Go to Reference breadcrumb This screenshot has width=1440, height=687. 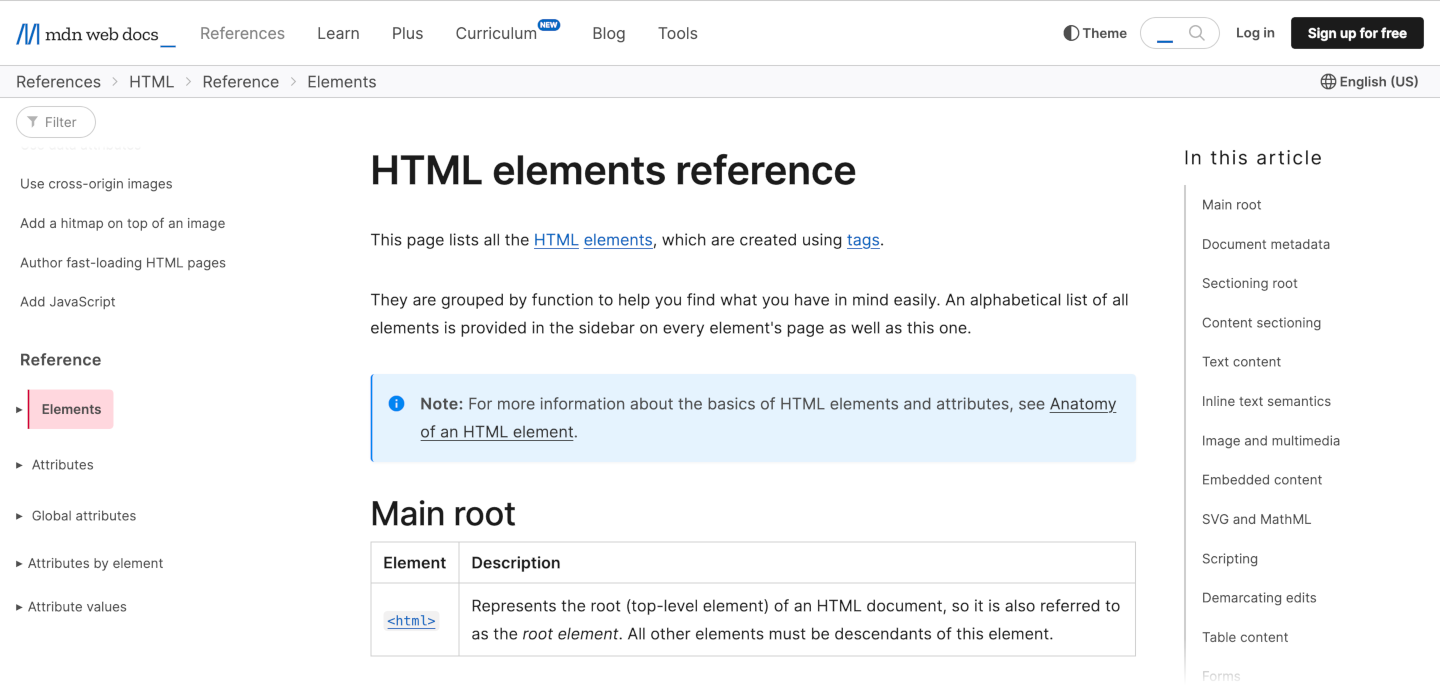240,82
